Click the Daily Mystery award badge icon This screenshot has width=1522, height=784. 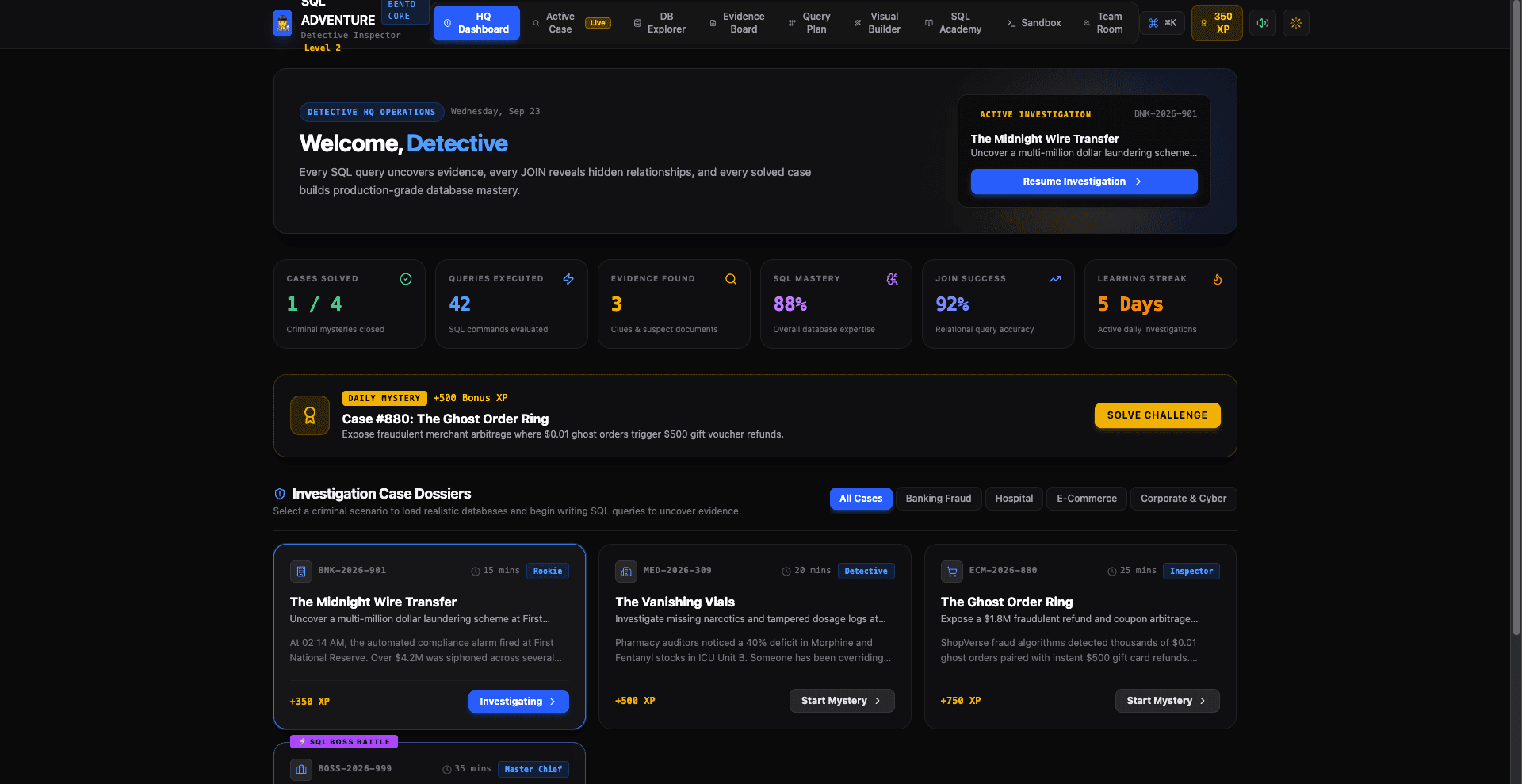310,415
